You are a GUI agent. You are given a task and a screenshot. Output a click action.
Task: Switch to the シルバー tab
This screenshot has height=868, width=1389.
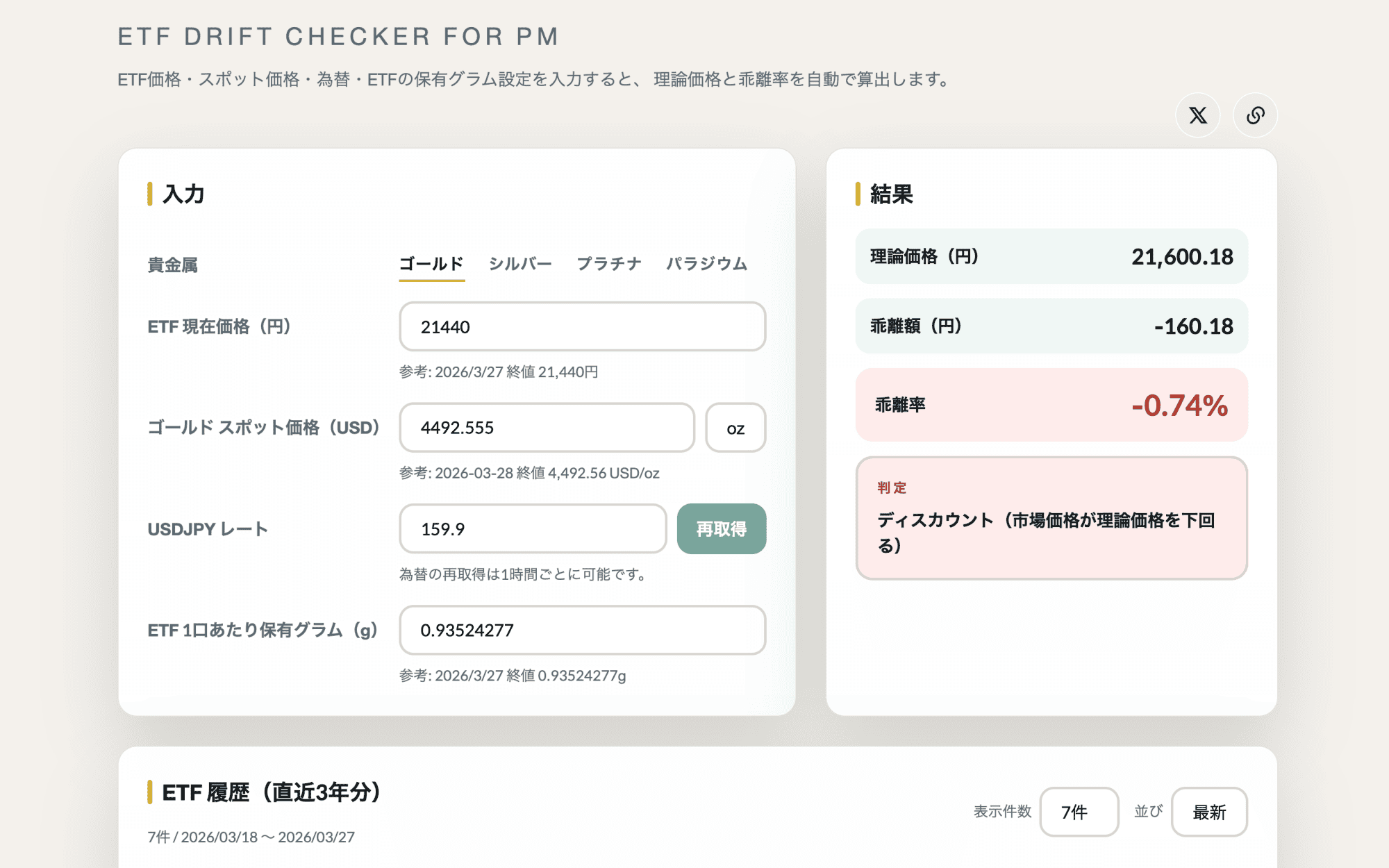point(520,264)
